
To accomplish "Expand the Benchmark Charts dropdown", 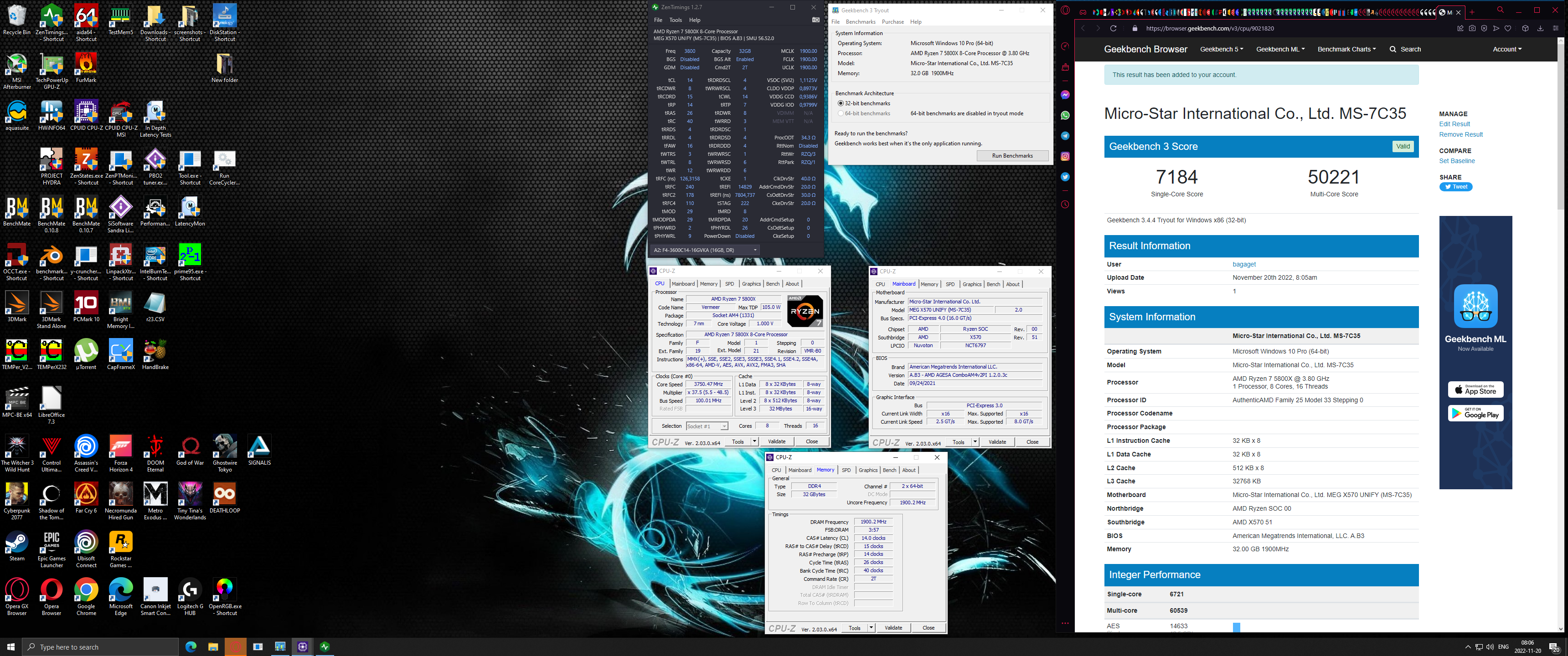I will pyautogui.click(x=1346, y=49).
